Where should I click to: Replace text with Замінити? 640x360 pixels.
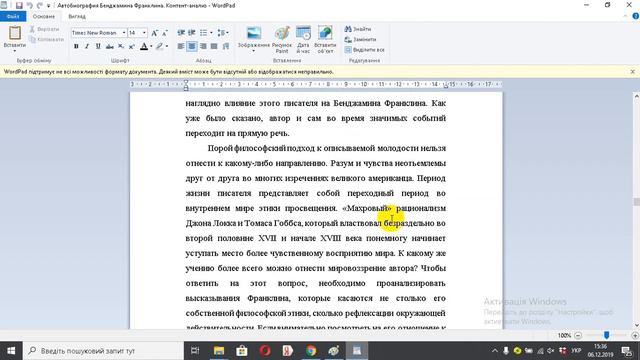coord(360,40)
